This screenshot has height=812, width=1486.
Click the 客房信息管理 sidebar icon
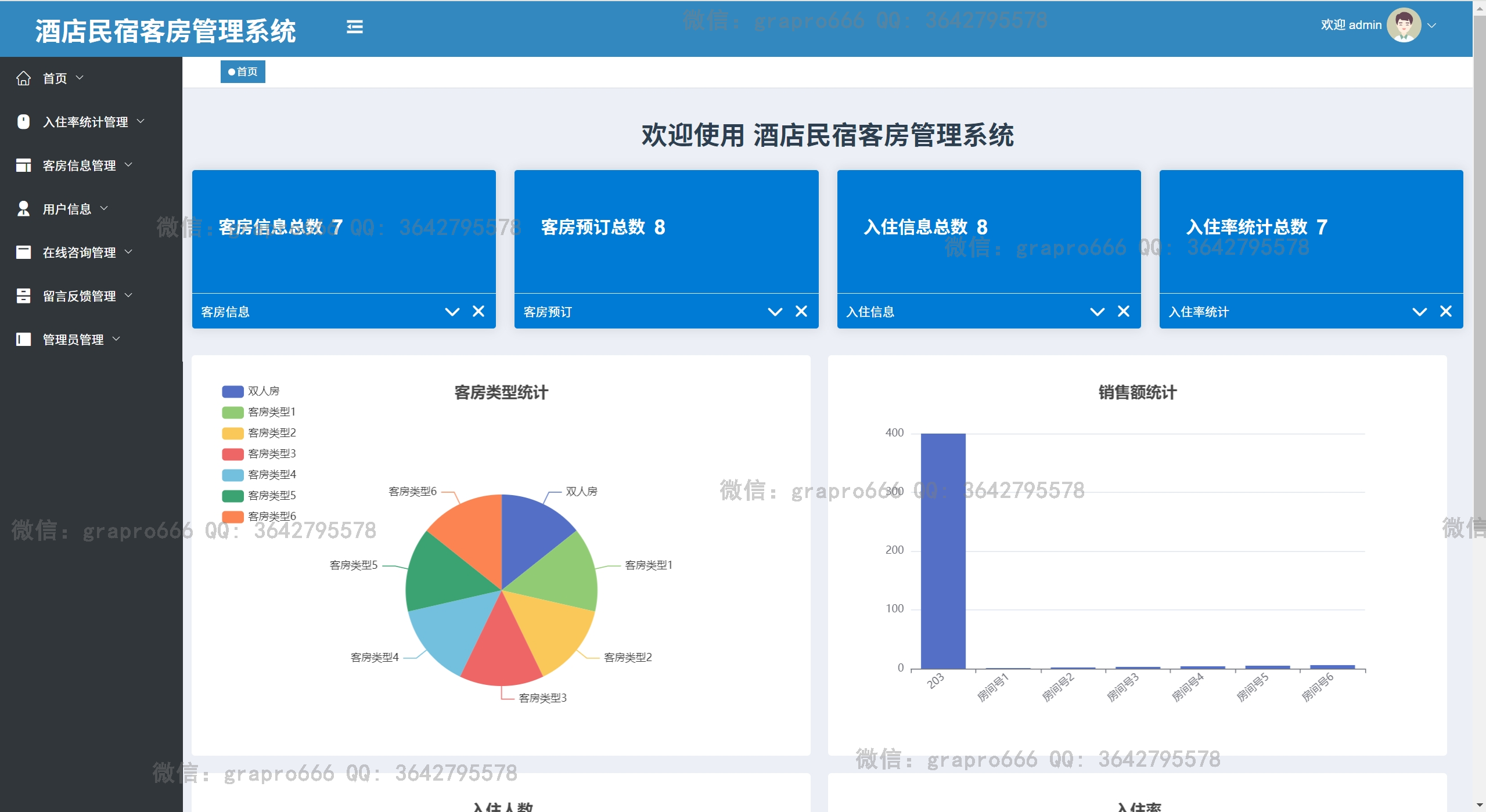(x=23, y=165)
